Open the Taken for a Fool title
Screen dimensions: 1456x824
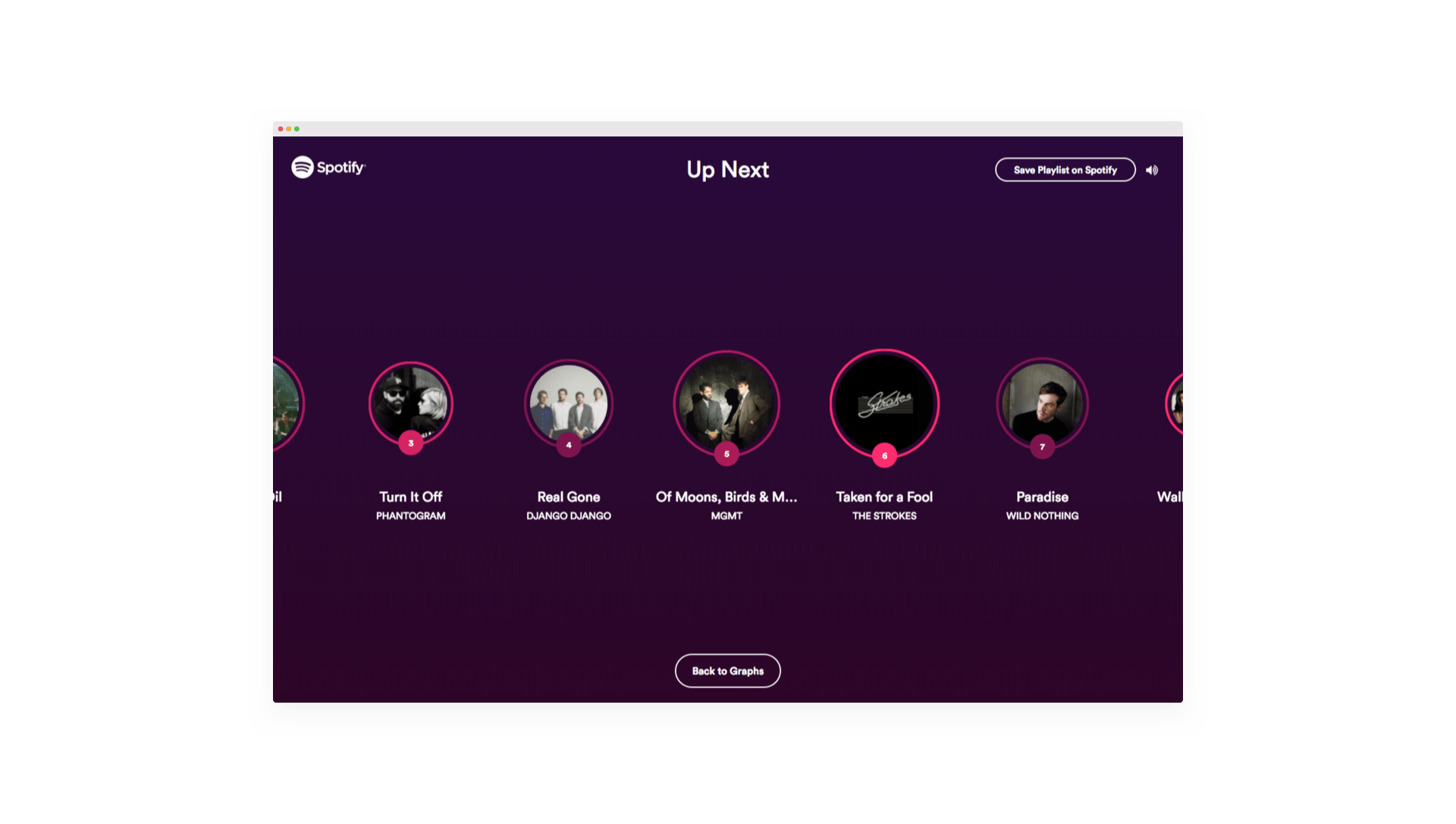click(884, 497)
